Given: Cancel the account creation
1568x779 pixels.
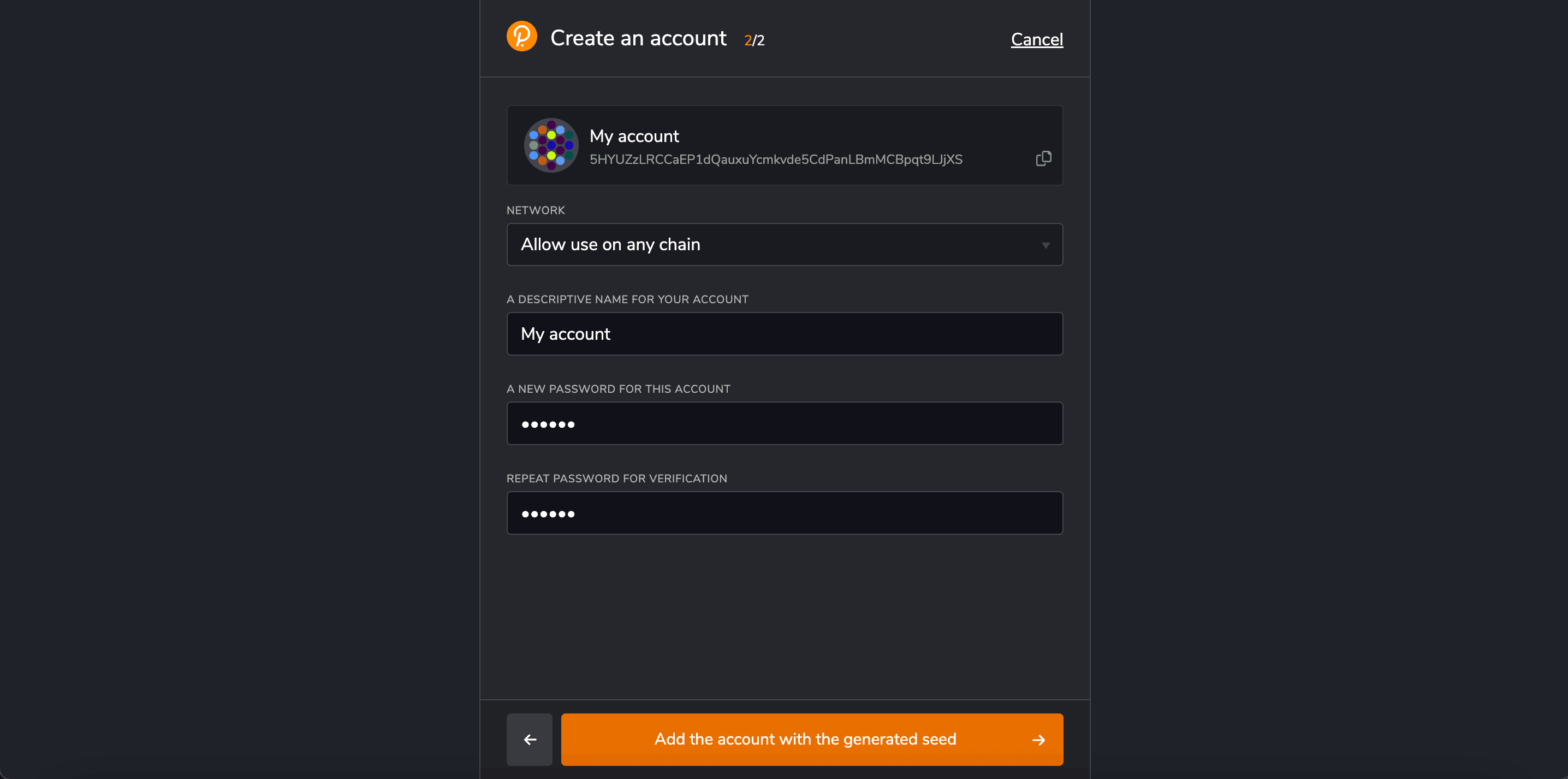Looking at the screenshot, I should (x=1037, y=39).
